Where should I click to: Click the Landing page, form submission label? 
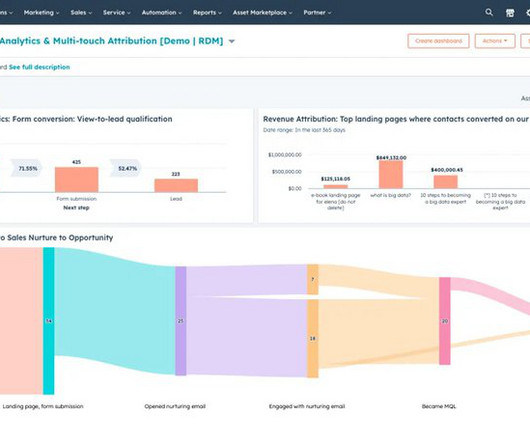point(43,406)
